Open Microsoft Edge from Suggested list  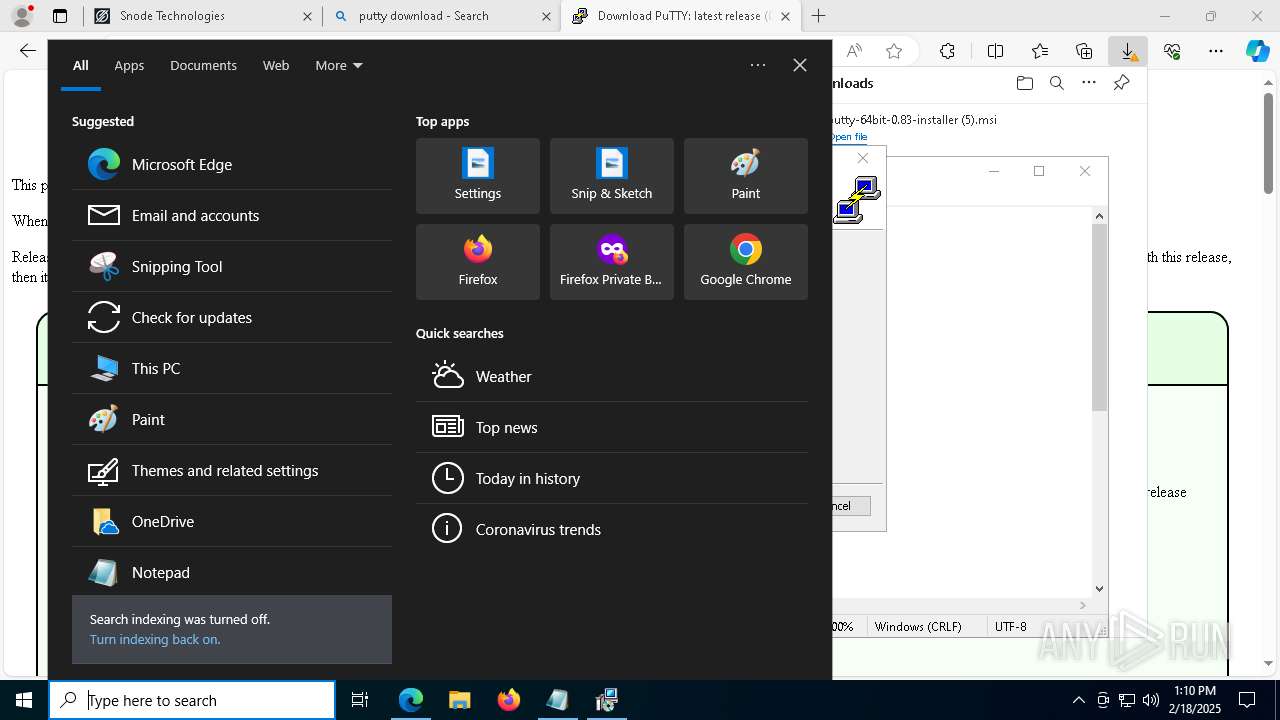pyautogui.click(x=231, y=164)
